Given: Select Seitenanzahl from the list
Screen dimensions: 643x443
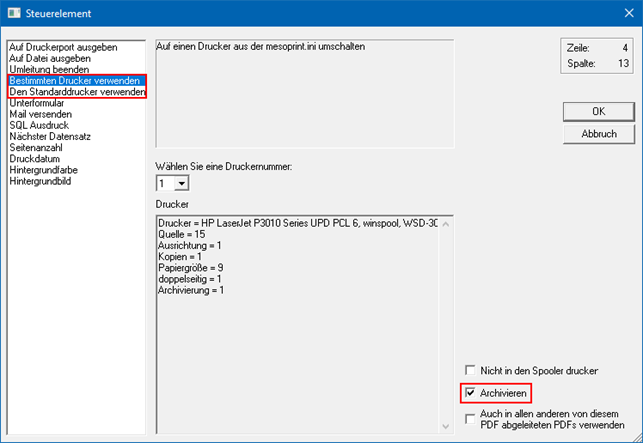Looking at the screenshot, I should click(37, 147).
